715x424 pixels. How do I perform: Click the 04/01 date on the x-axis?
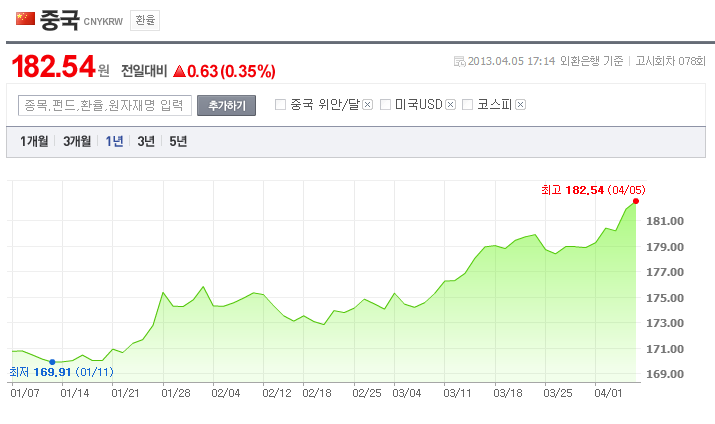coord(608,393)
